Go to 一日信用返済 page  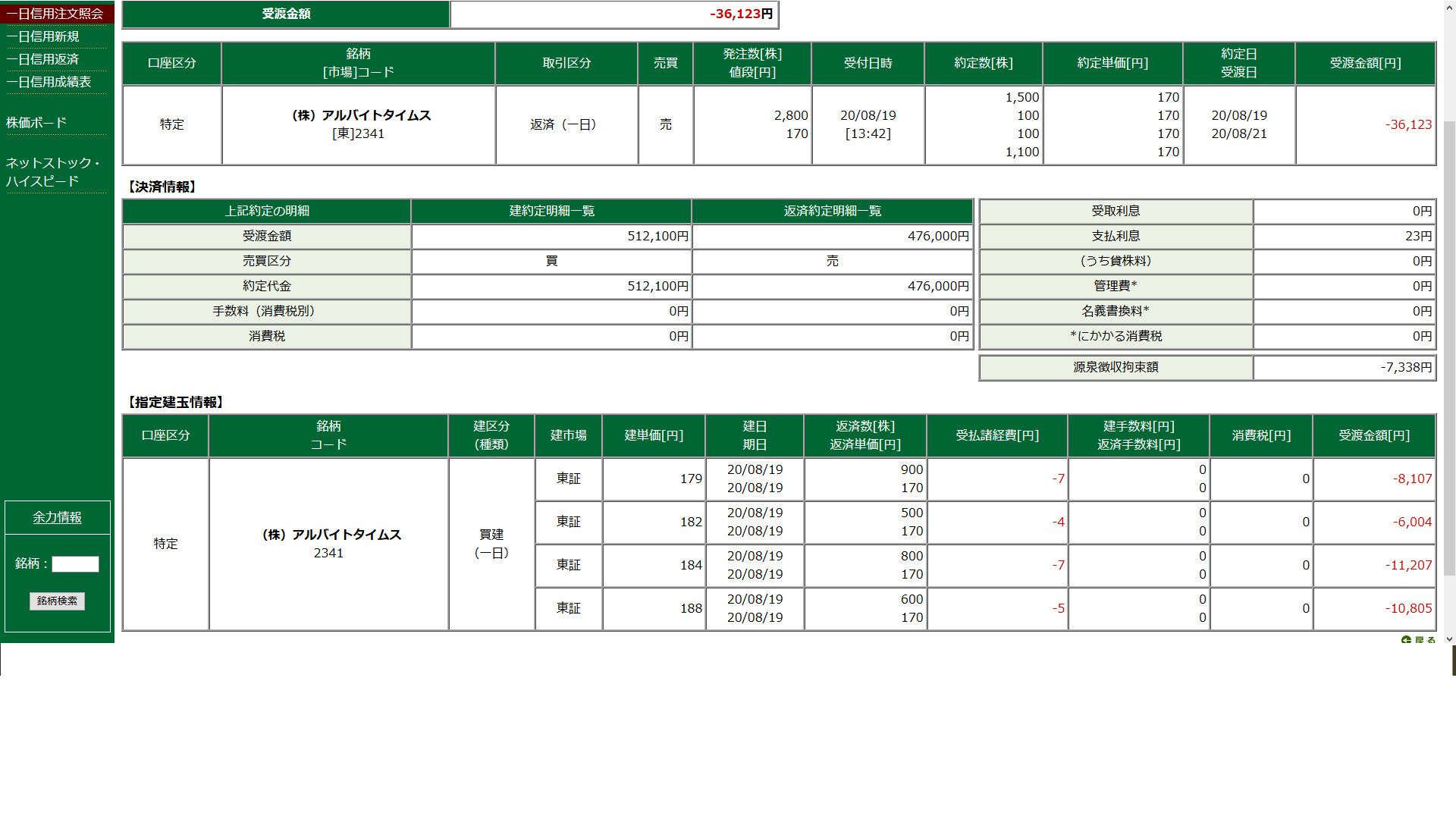(42, 59)
